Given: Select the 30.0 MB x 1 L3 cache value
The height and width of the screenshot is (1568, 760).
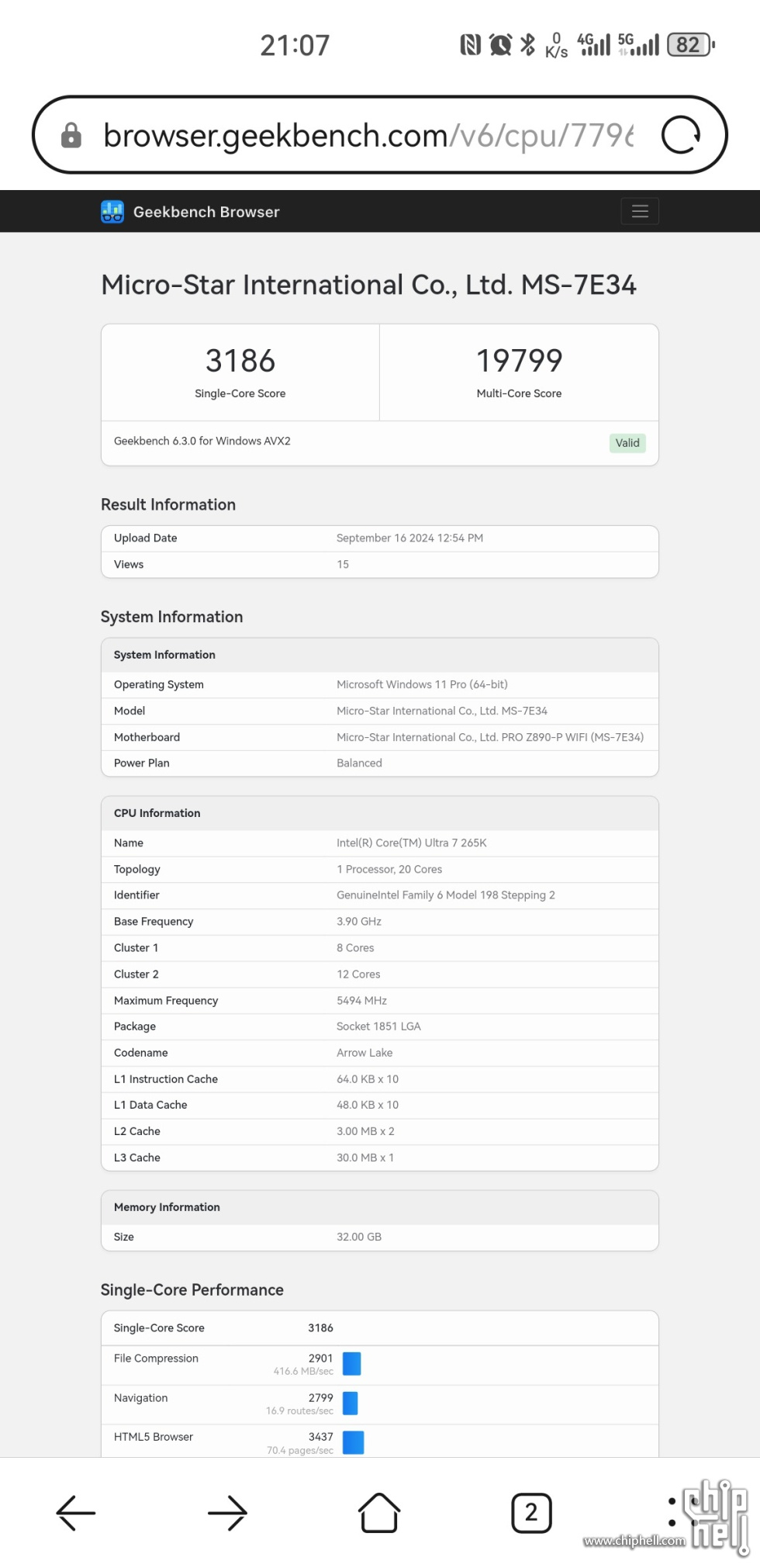Looking at the screenshot, I should coord(365,1158).
